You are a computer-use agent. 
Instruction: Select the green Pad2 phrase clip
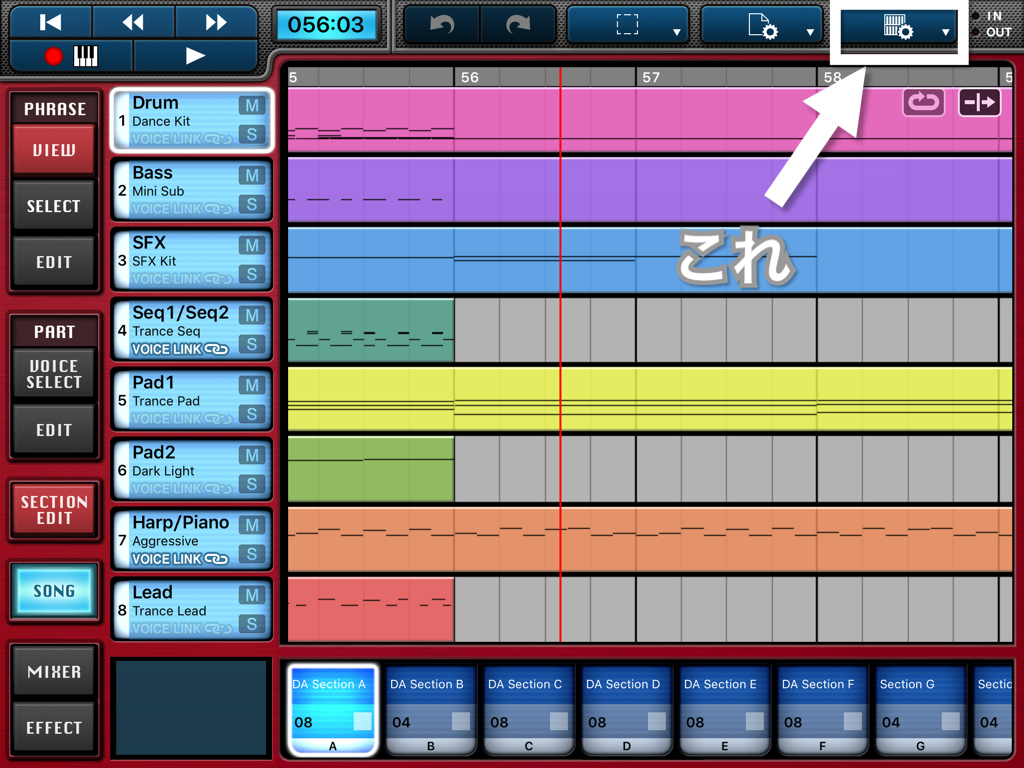(x=371, y=470)
